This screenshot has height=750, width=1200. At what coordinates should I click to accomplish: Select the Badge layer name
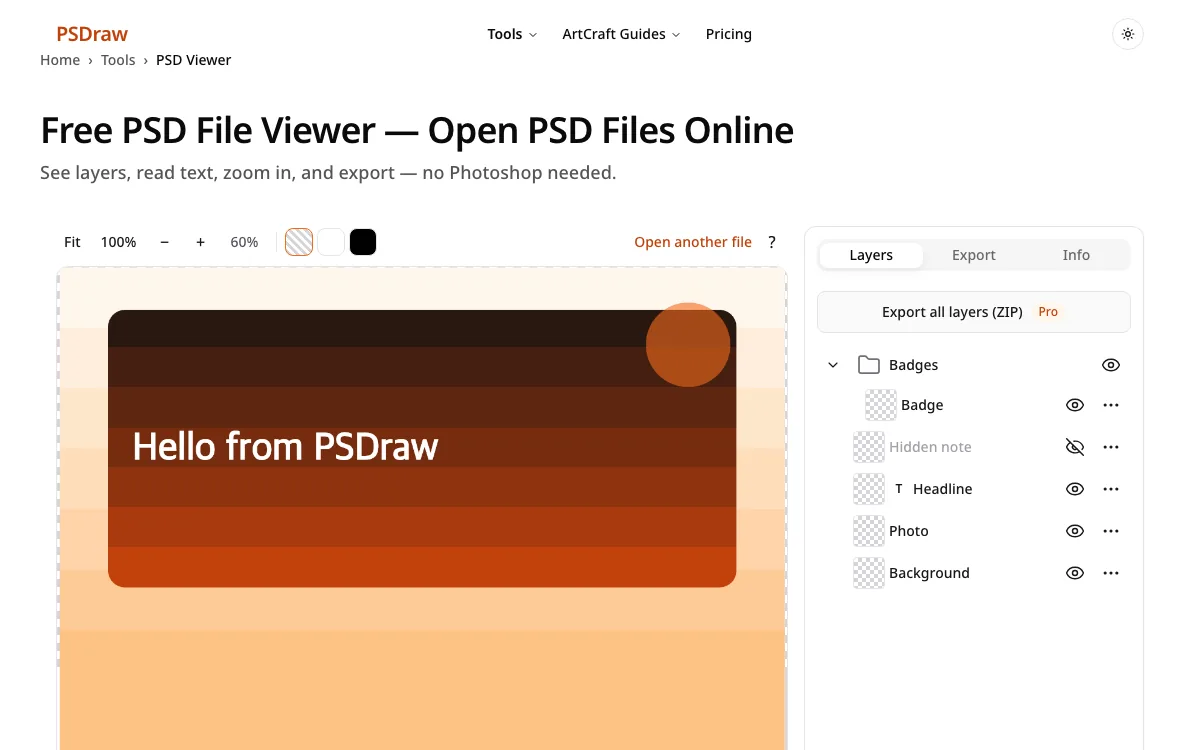[x=922, y=405]
